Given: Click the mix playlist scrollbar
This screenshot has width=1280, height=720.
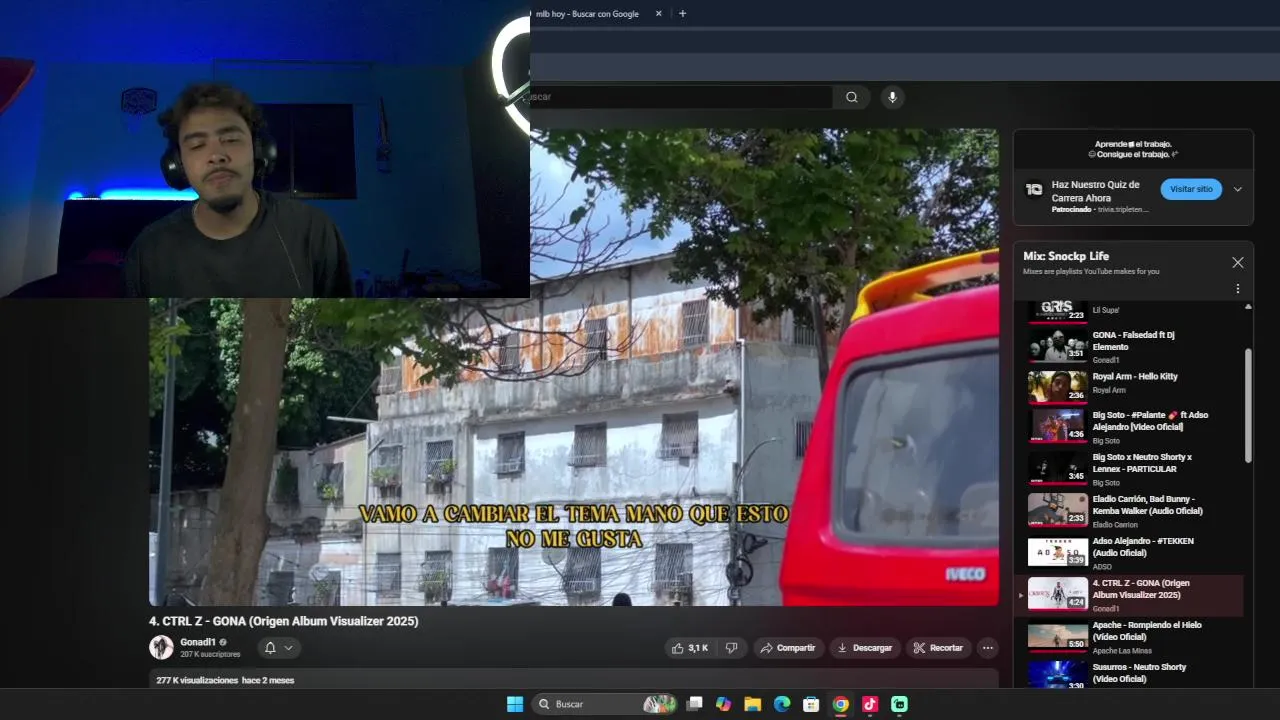Looking at the screenshot, I should (1248, 405).
